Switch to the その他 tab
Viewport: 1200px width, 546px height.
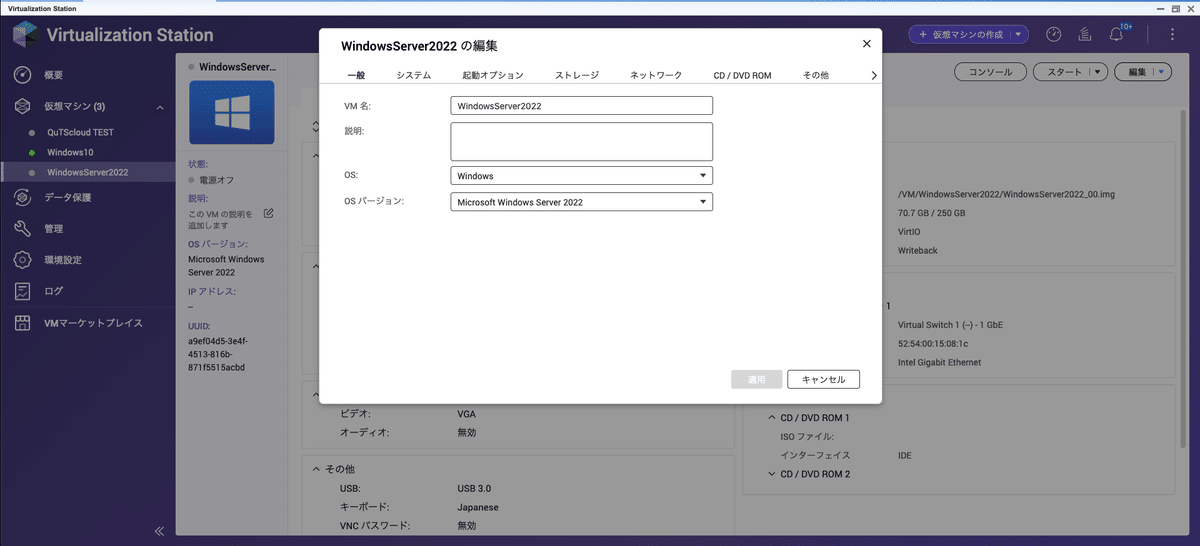pyautogui.click(x=816, y=75)
